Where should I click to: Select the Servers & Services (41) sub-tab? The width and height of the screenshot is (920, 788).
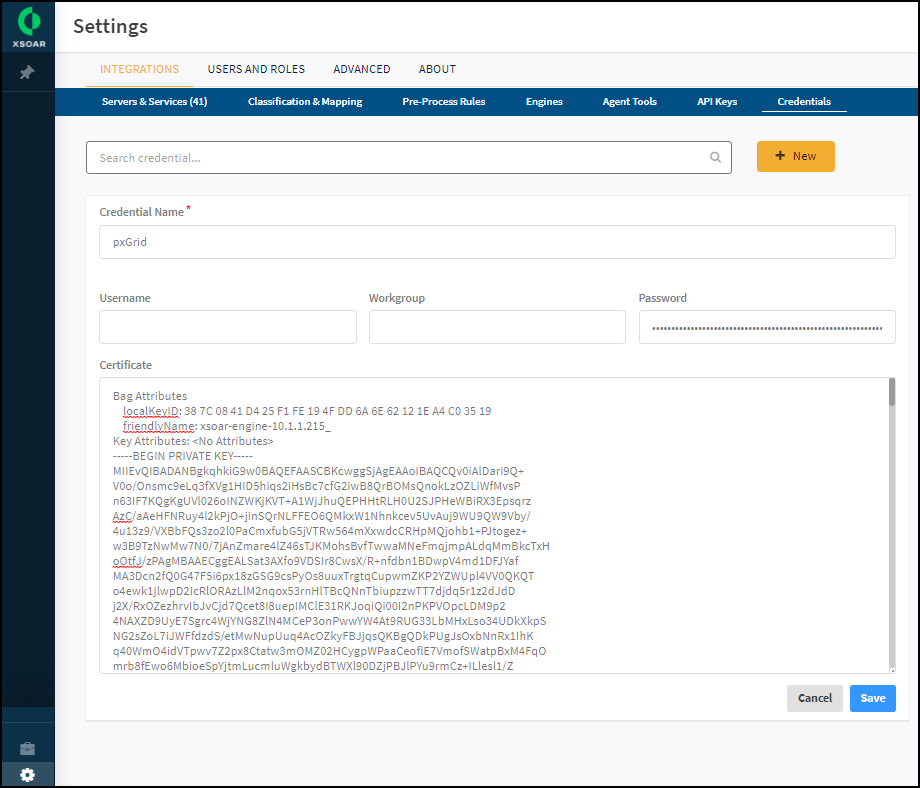click(154, 102)
